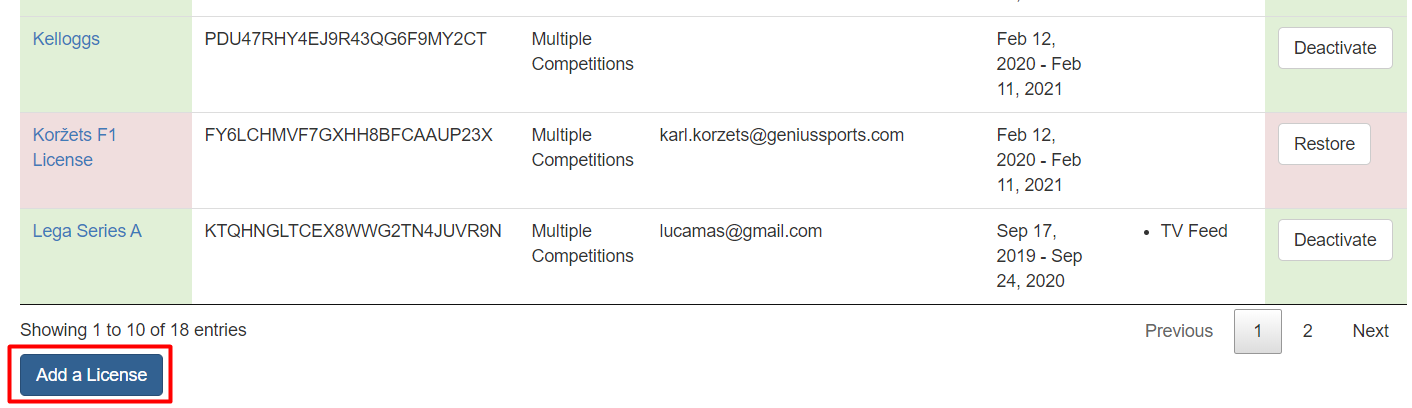Image resolution: width=1412 pixels, height=408 pixels.
Task: Deactivate the Lega Series A license
Action: pyautogui.click(x=1334, y=240)
